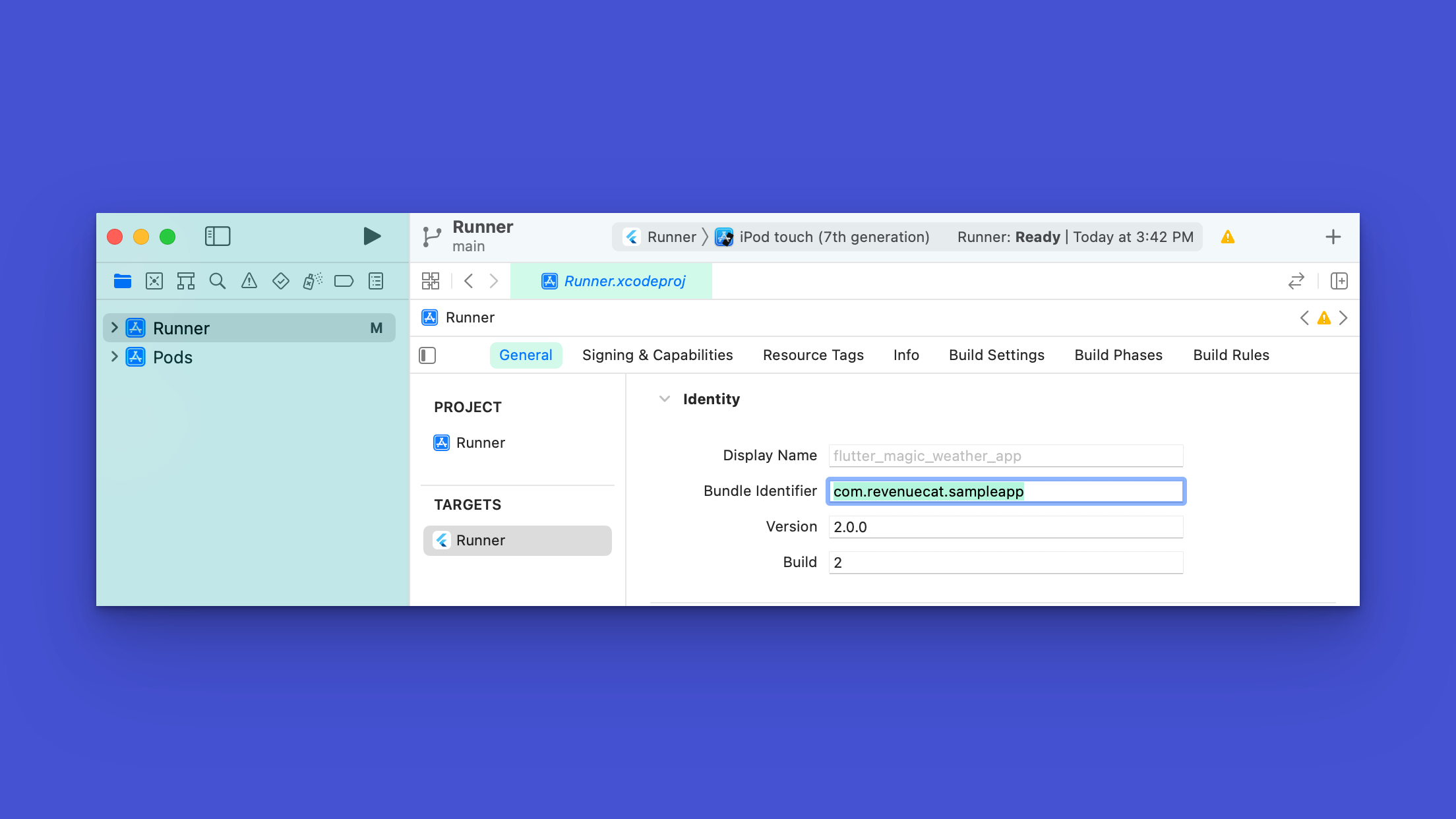
Task: Click the Display Name field
Action: (1006, 456)
